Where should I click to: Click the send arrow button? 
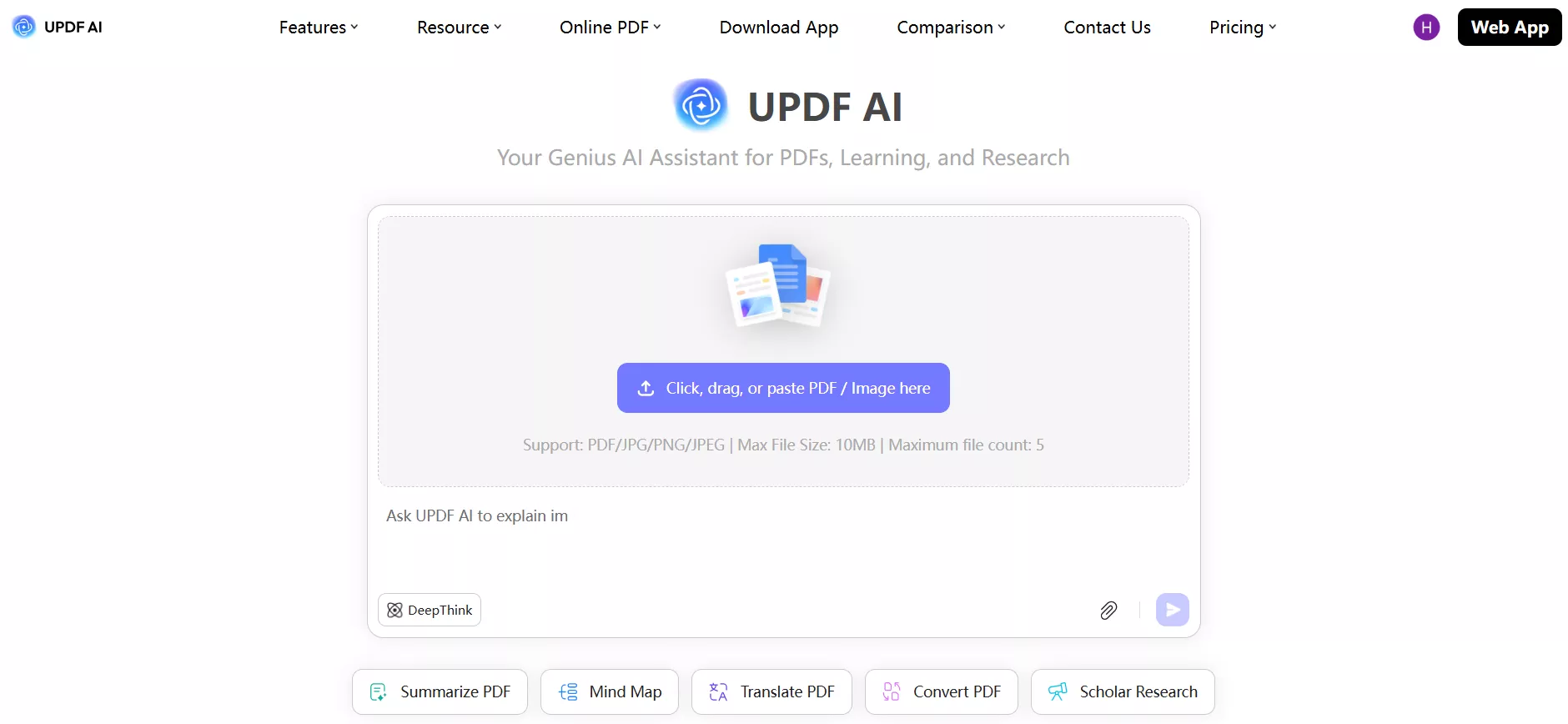1172,610
